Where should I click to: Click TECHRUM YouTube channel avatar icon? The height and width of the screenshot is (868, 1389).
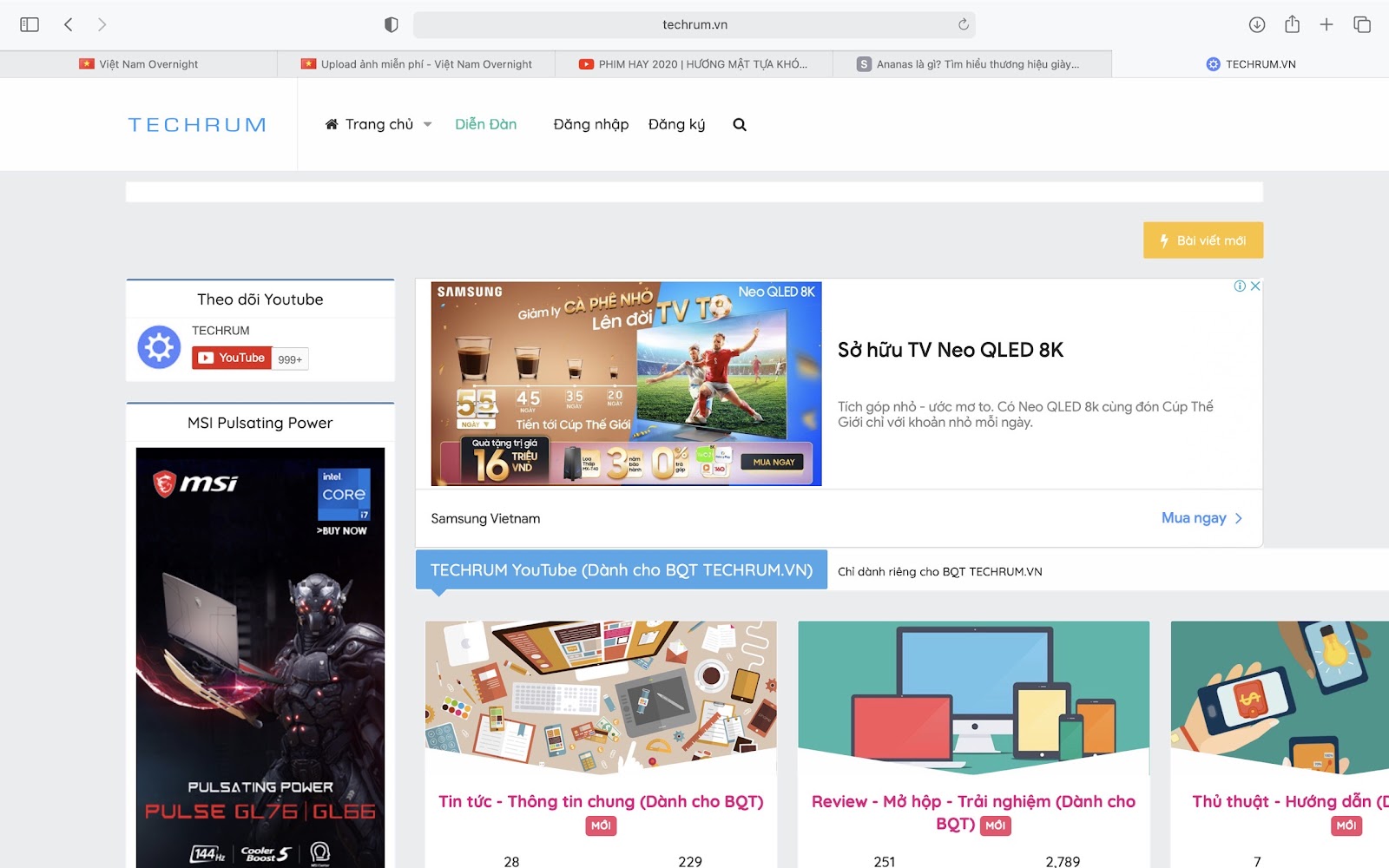point(159,347)
